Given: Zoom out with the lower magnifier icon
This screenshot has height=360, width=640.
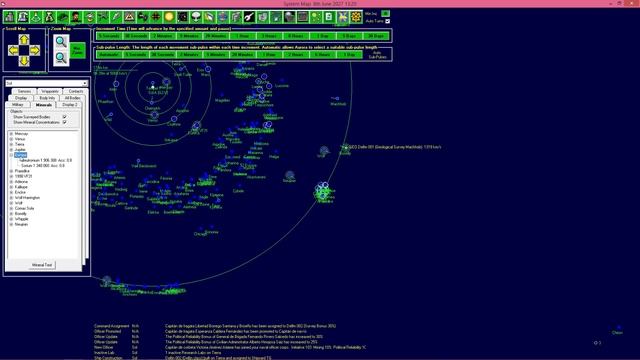Looking at the screenshot, I should pyautogui.click(x=61, y=58).
